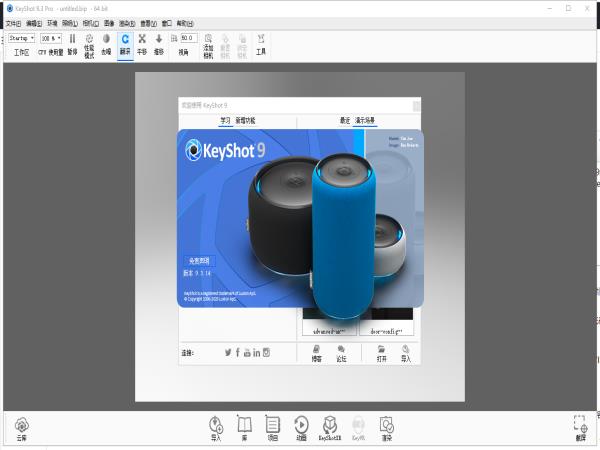Open the LinkedIn link icon
The width and height of the screenshot is (600, 450).
[x=257, y=352]
